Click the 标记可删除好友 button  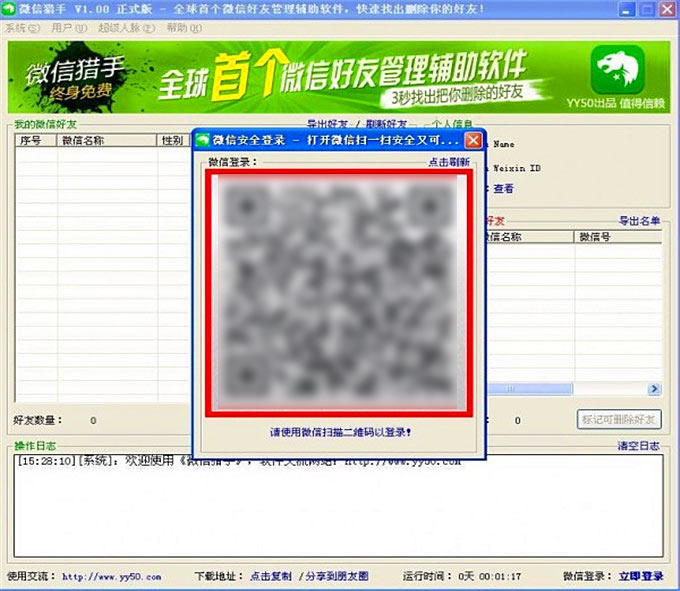click(619, 419)
